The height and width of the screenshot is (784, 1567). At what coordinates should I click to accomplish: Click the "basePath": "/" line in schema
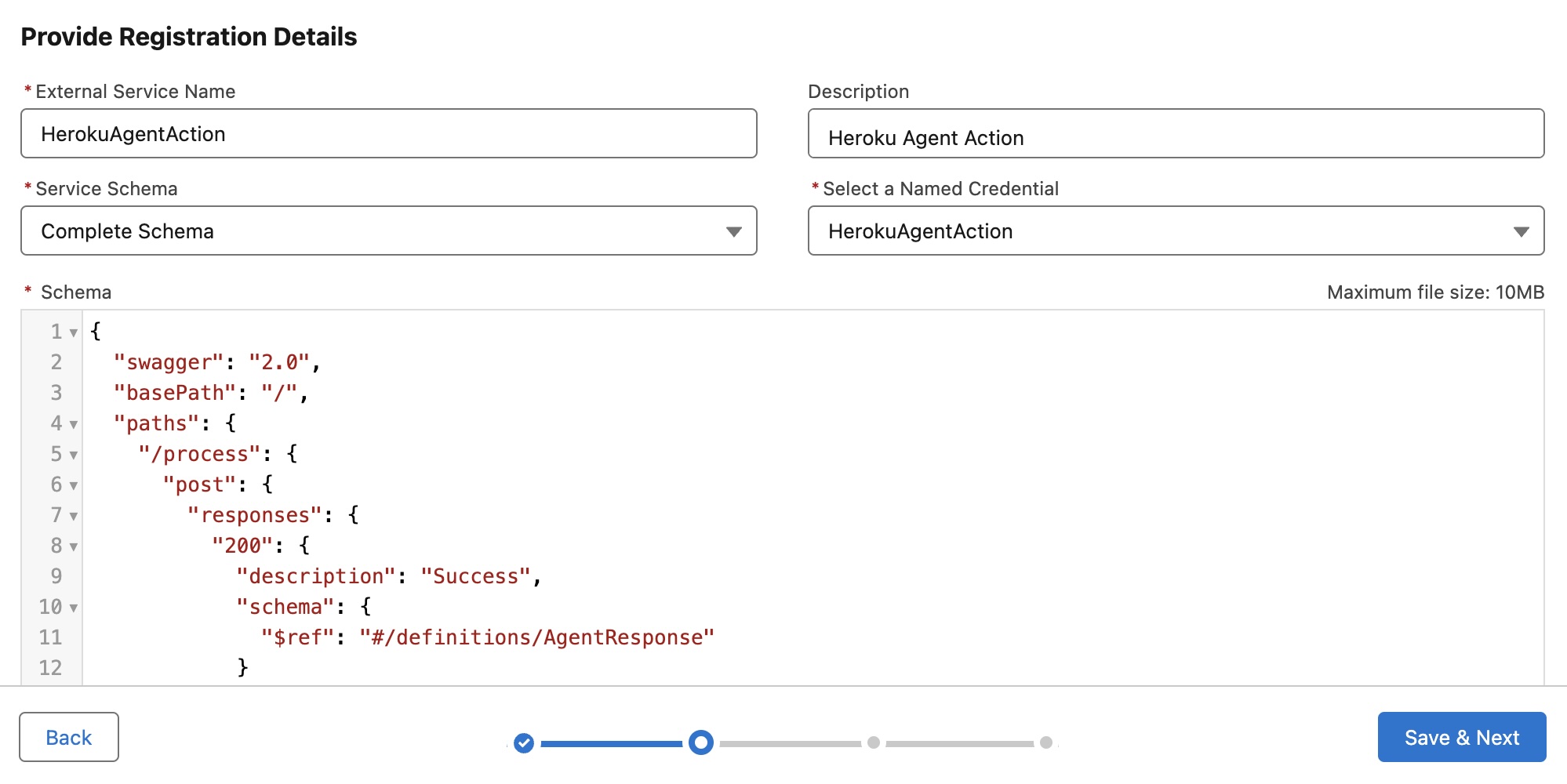[x=211, y=393]
